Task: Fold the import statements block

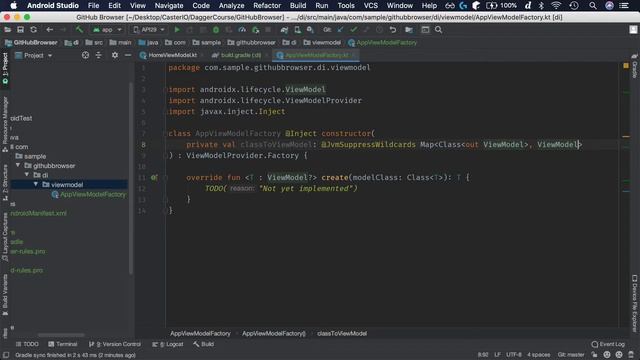Action: point(166,89)
